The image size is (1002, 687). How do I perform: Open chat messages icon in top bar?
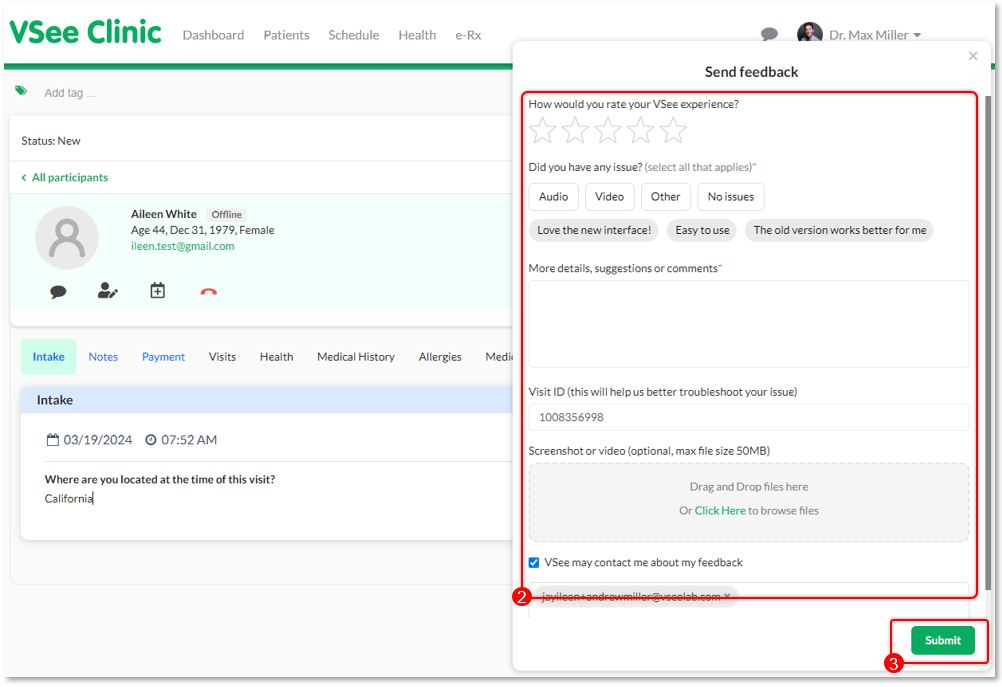pos(769,34)
